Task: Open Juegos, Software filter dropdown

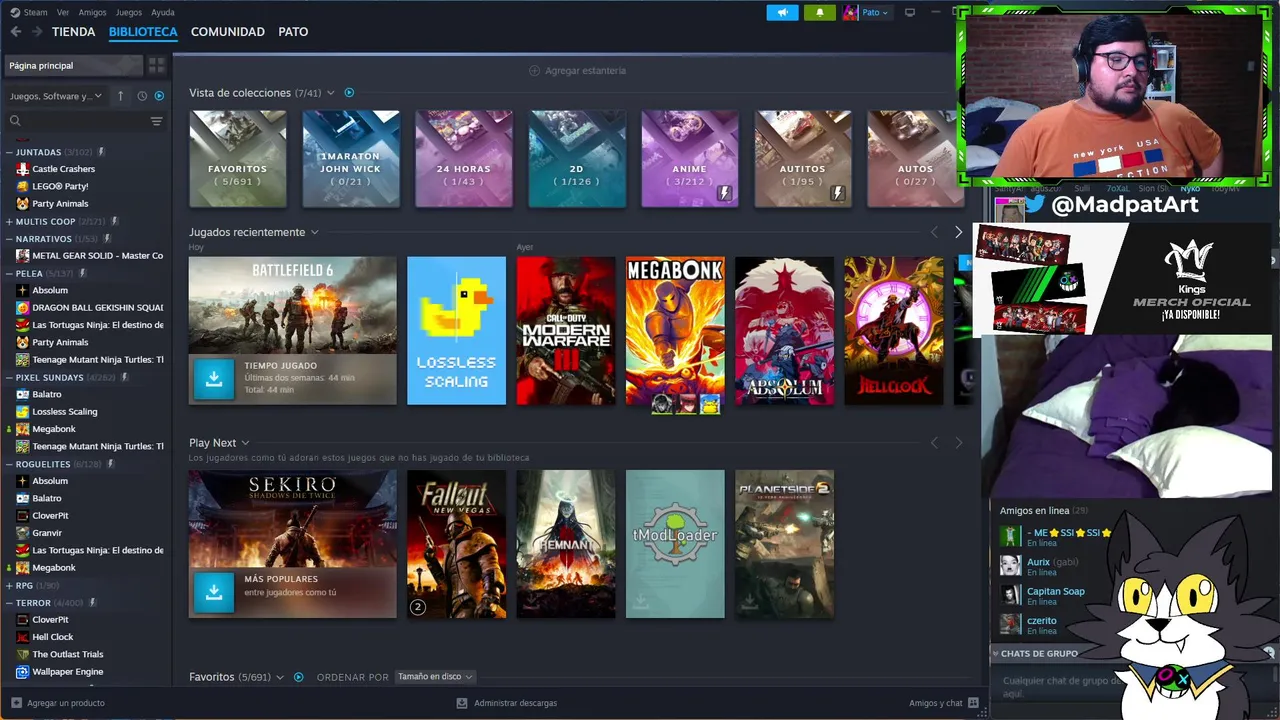Action: [x=56, y=96]
